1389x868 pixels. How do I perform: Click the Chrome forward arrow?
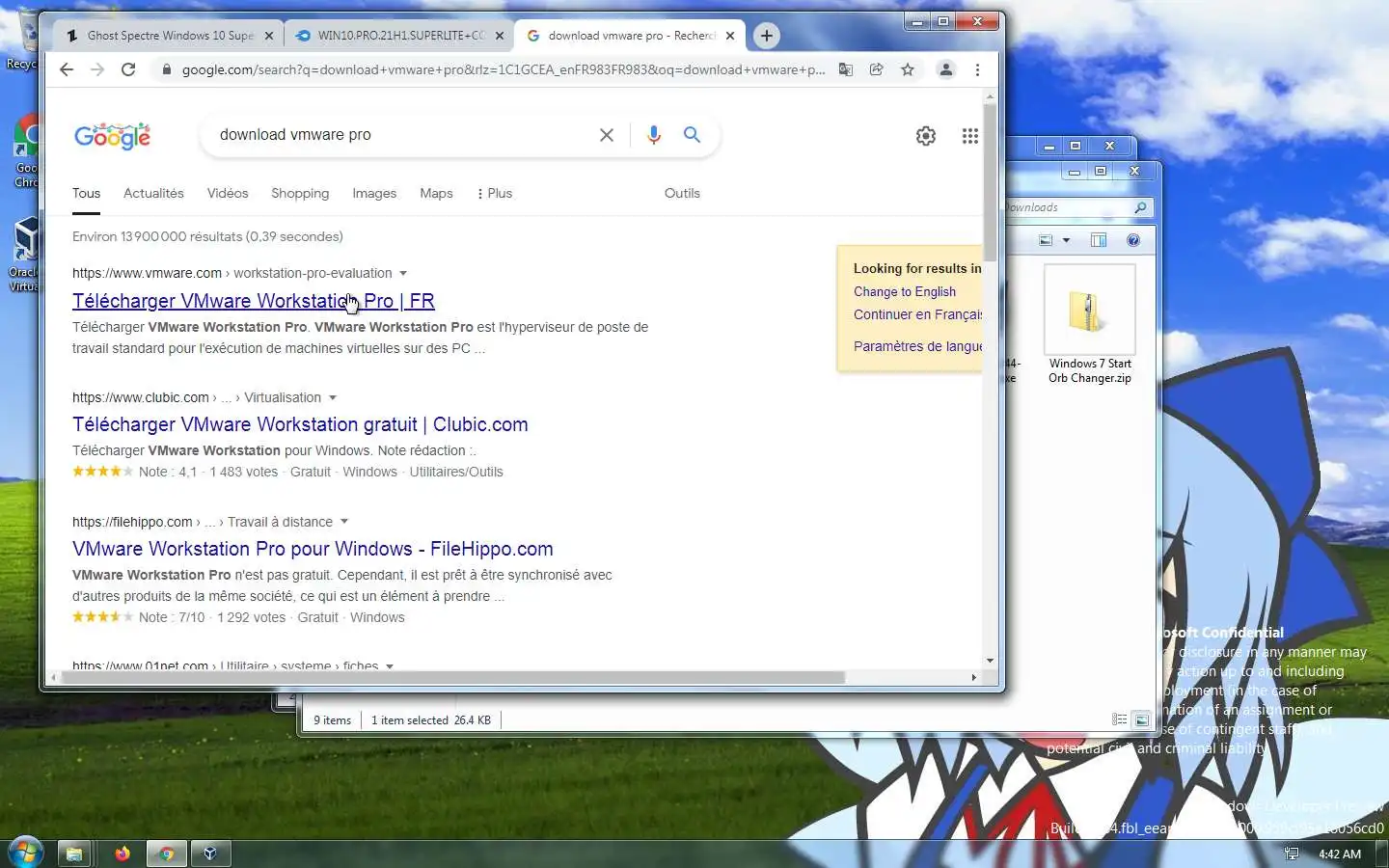(x=96, y=69)
